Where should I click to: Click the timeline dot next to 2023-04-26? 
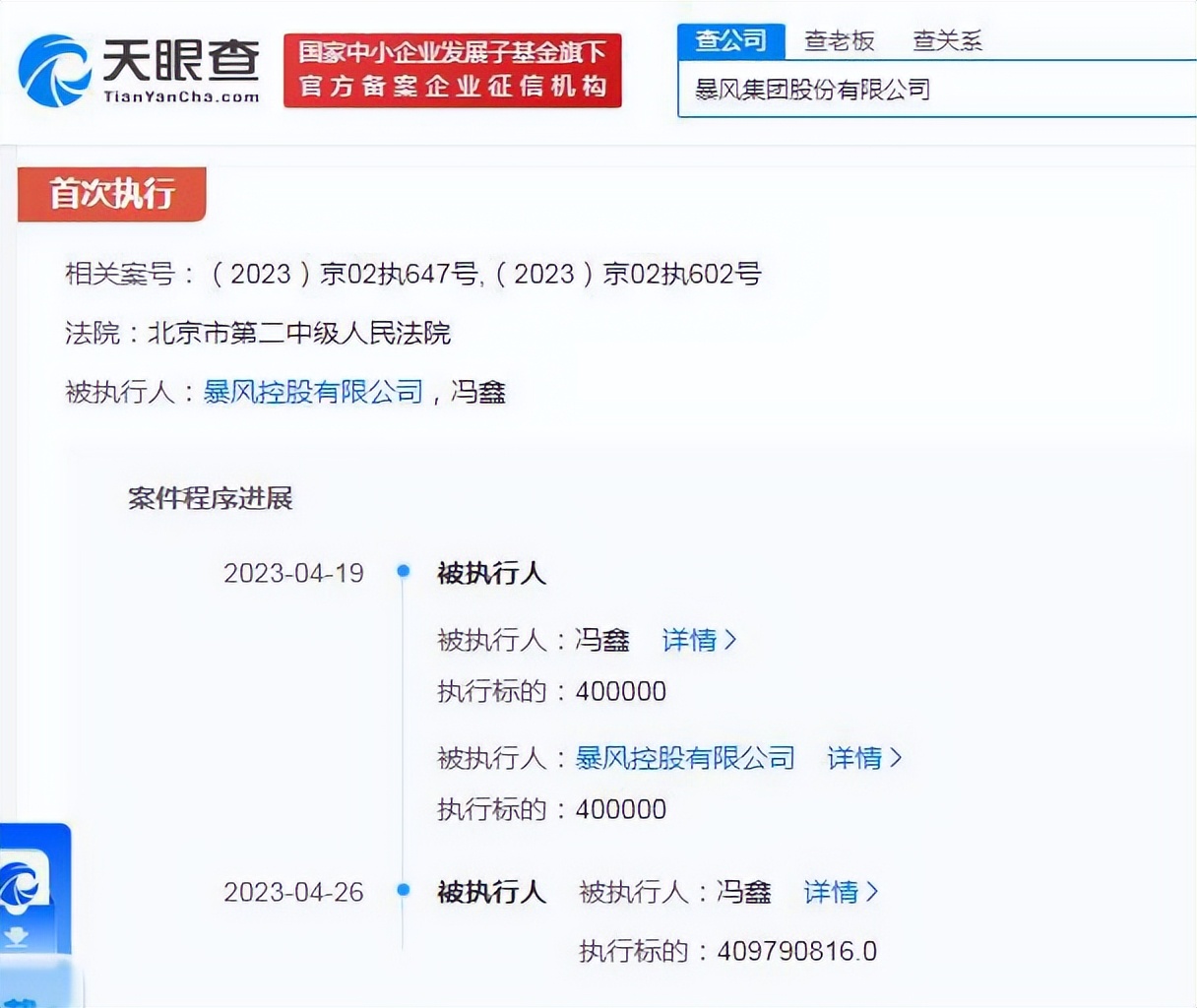coord(403,892)
